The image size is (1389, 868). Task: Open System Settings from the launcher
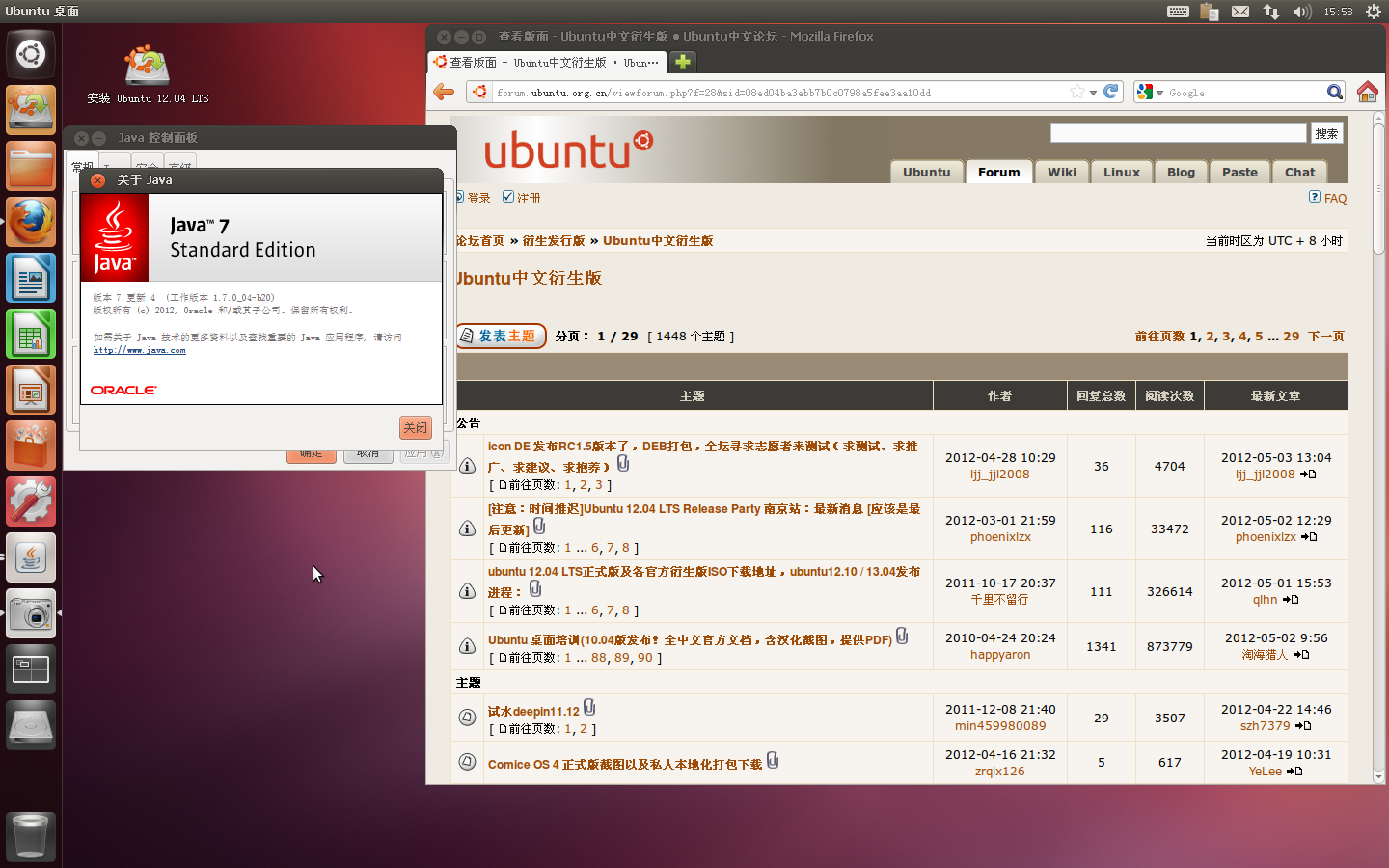coord(31,502)
